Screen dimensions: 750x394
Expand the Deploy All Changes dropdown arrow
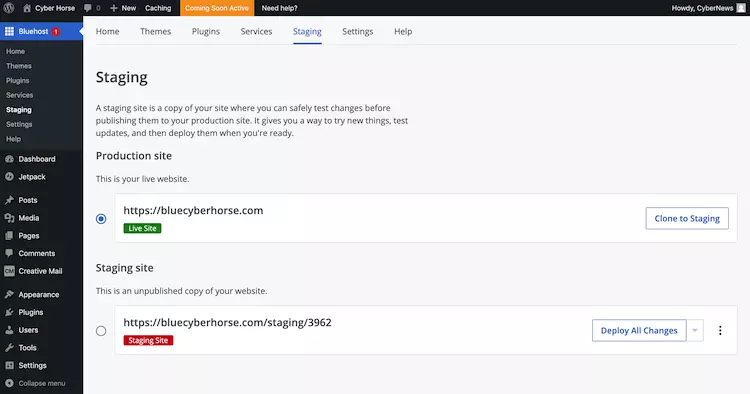tap(695, 330)
